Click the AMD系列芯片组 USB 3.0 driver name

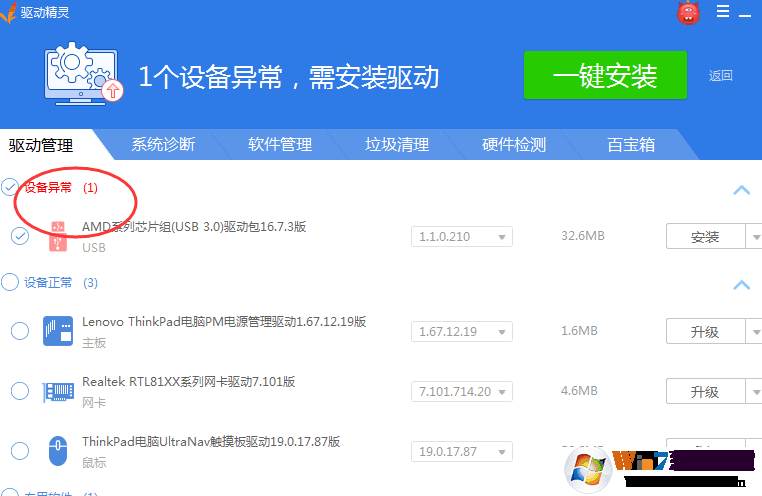tap(194, 226)
